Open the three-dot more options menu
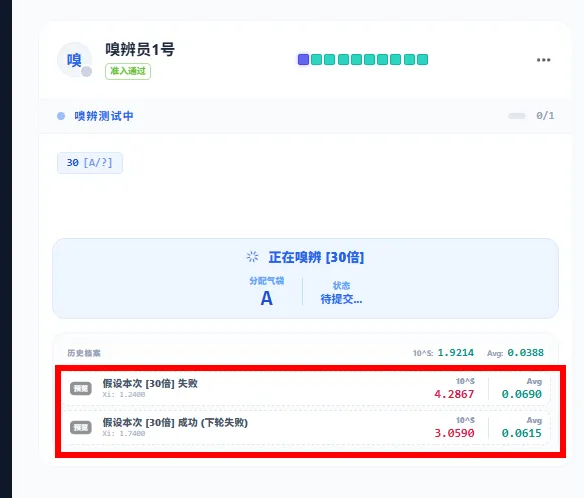This screenshot has width=584, height=498. [543, 60]
